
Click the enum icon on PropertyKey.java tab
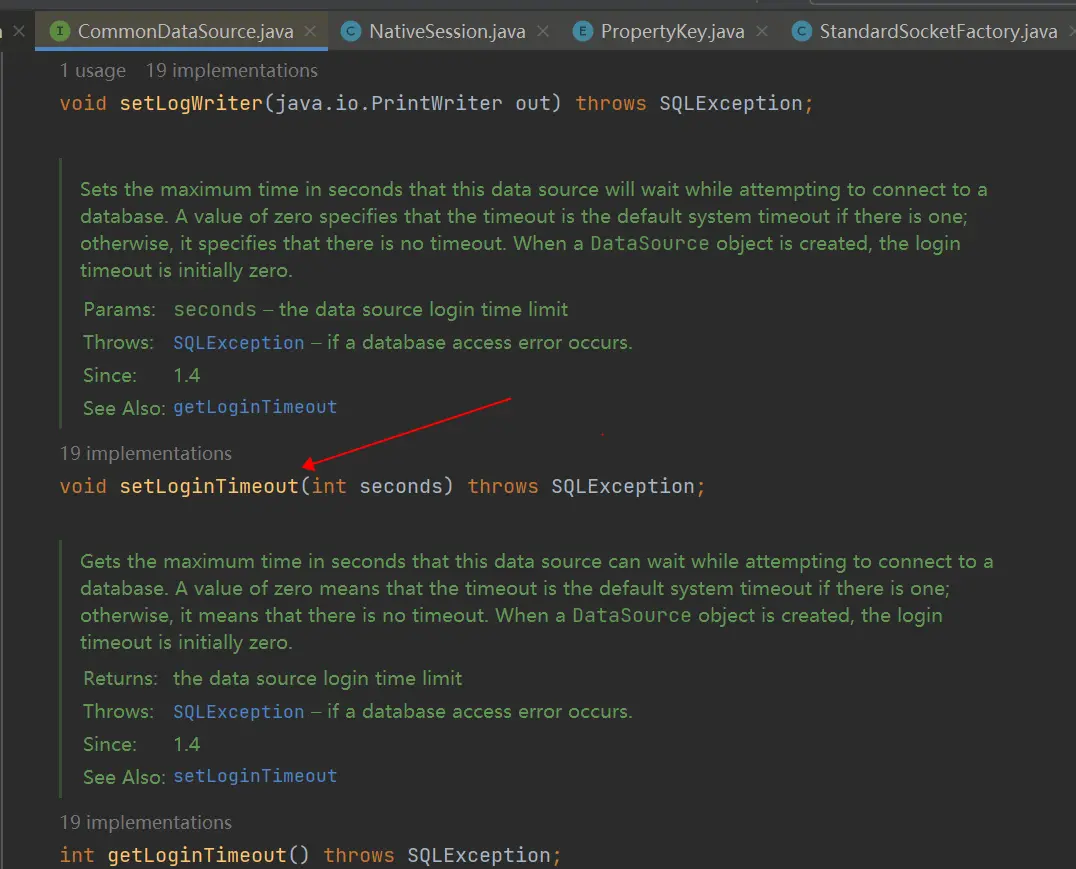pos(583,31)
